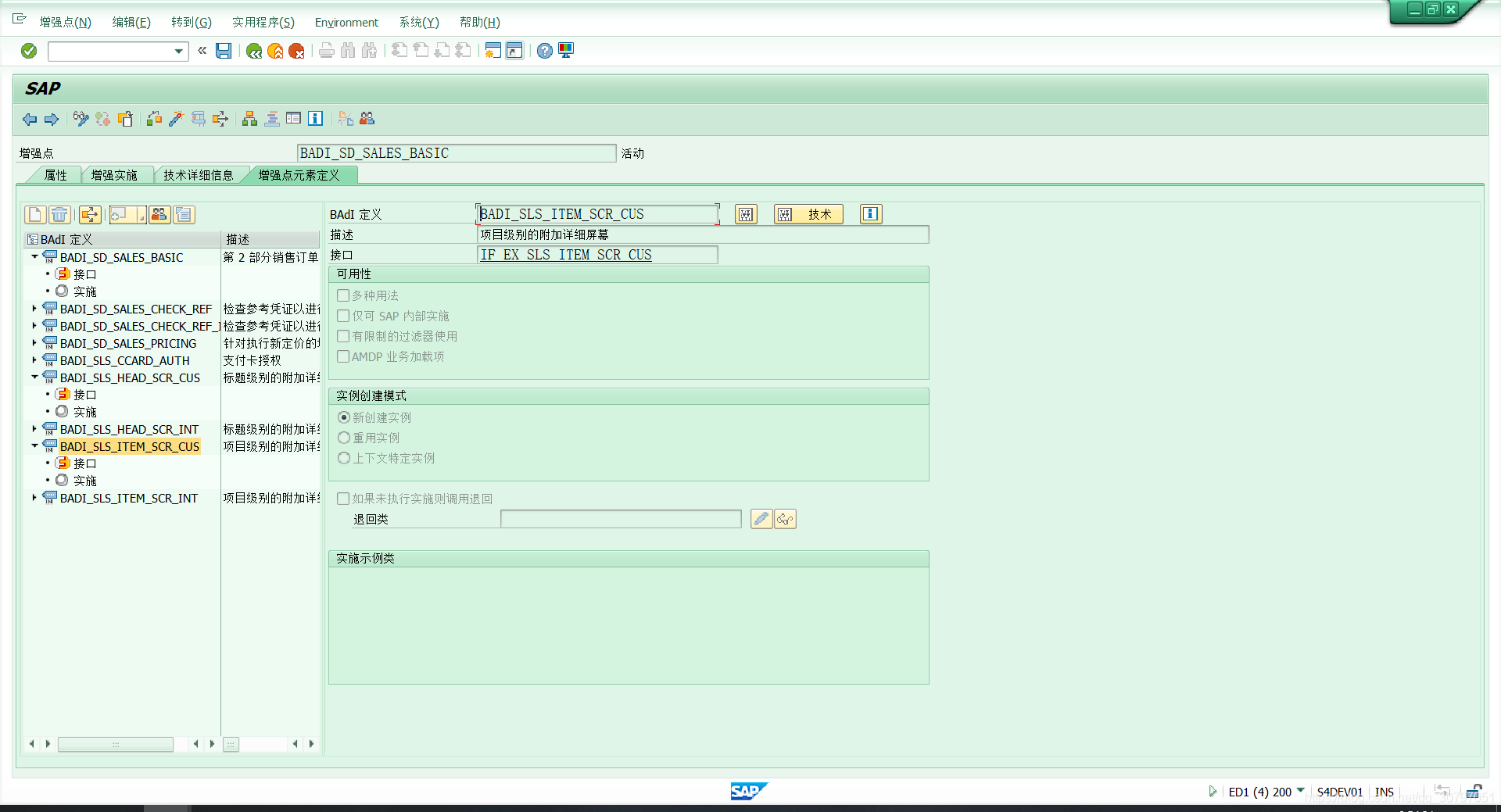Open the IF_EX_SLS_ITEM_SCR_CUS interface link
The image size is (1501, 812).
[566, 255]
